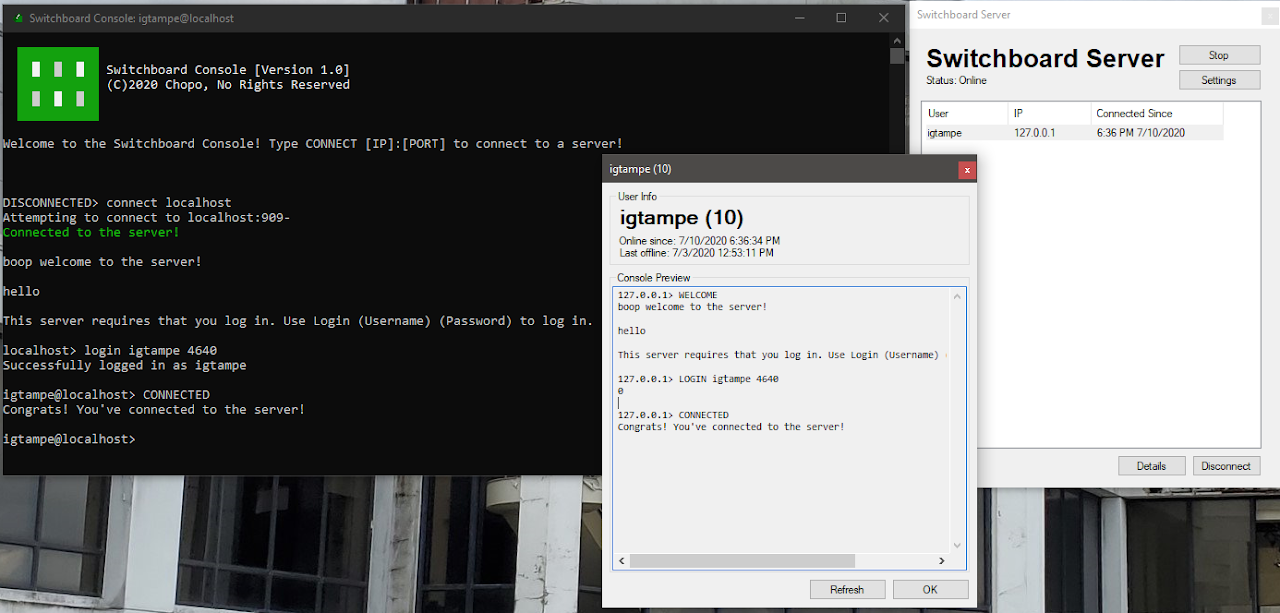Image resolution: width=1280 pixels, height=613 pixels.
Task: Click the horizontal scrollbar thumb in Console Preview
Action: 742,561
